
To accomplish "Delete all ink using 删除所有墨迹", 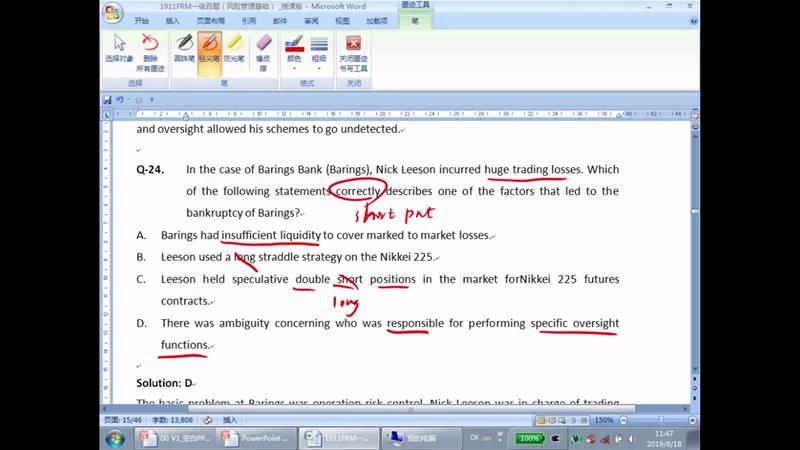I will [150, 51].
